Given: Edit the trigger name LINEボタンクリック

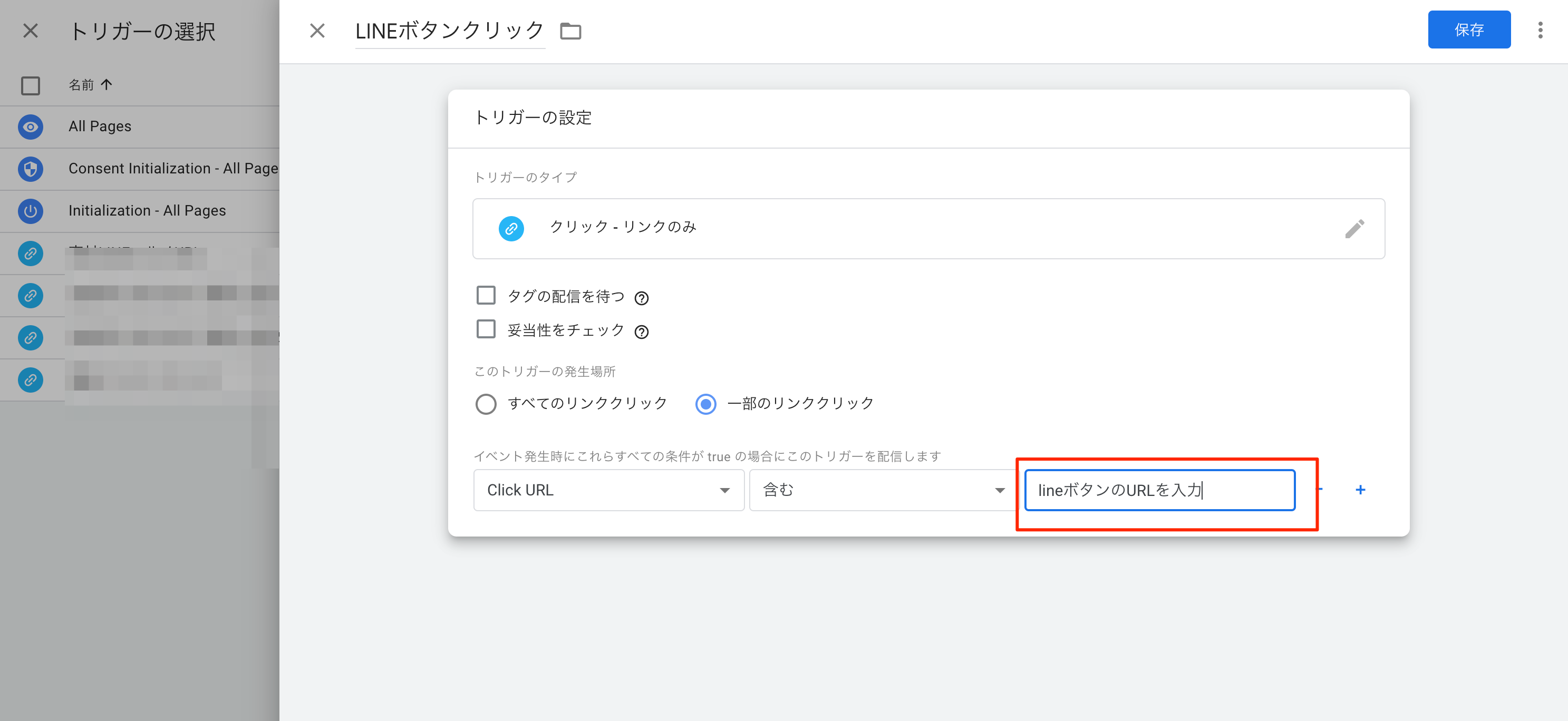Looking at the screenshot, I should tap(450, 31).
